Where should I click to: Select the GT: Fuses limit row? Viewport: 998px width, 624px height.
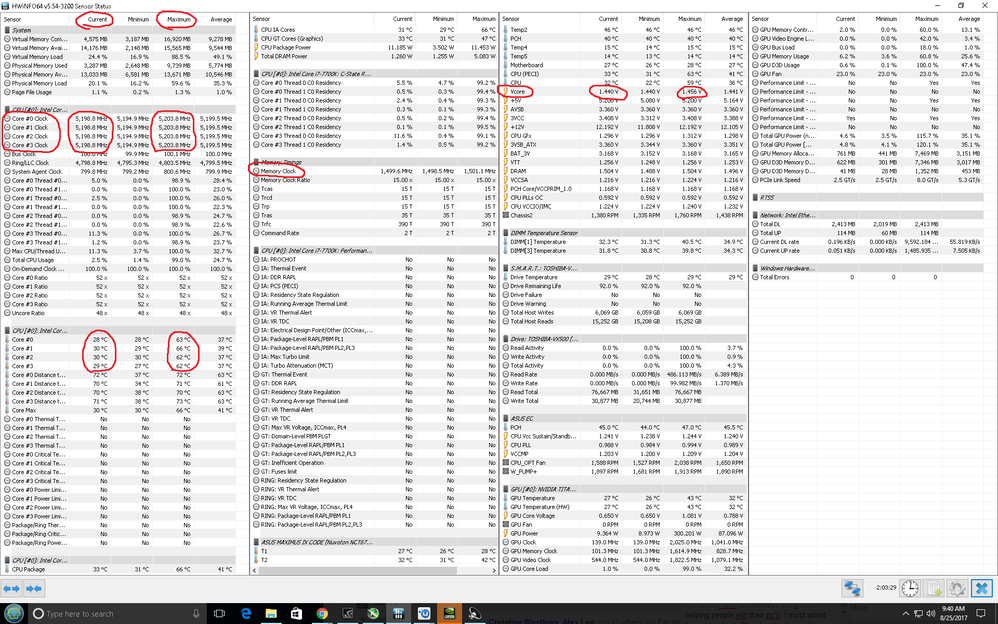click(x=374, y=472)
